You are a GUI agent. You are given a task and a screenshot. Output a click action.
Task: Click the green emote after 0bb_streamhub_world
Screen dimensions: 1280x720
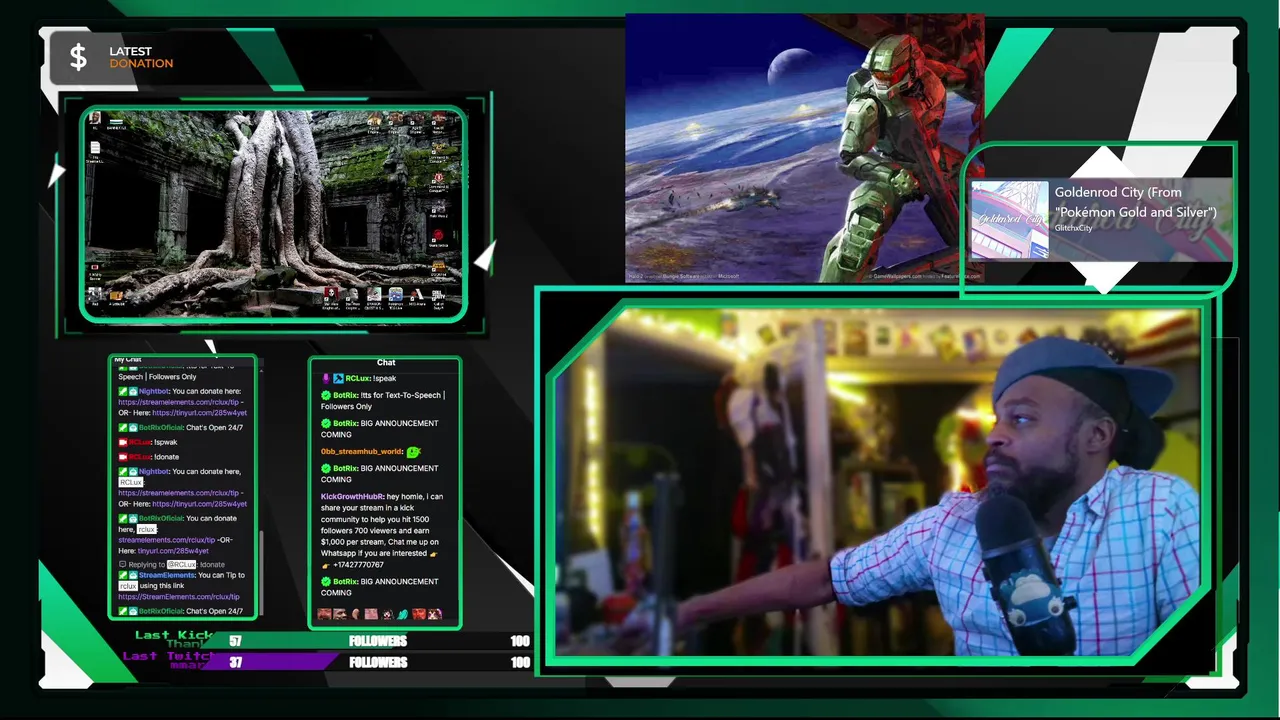click(x=413, y=452)
